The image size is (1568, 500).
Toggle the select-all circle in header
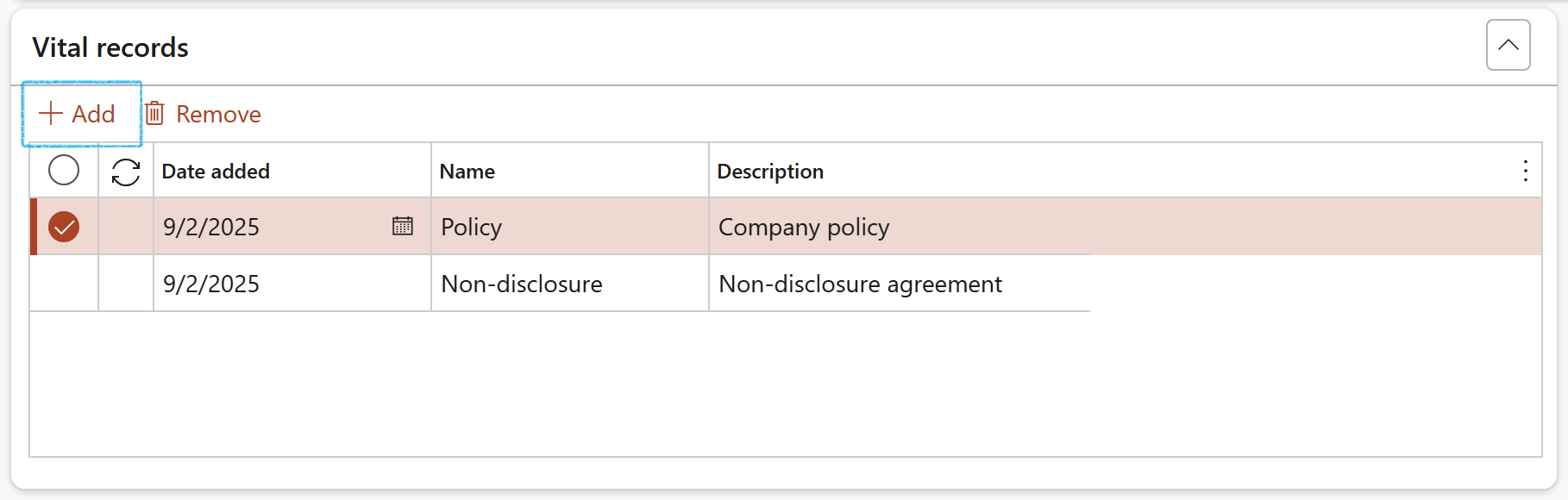coord(64,171)
